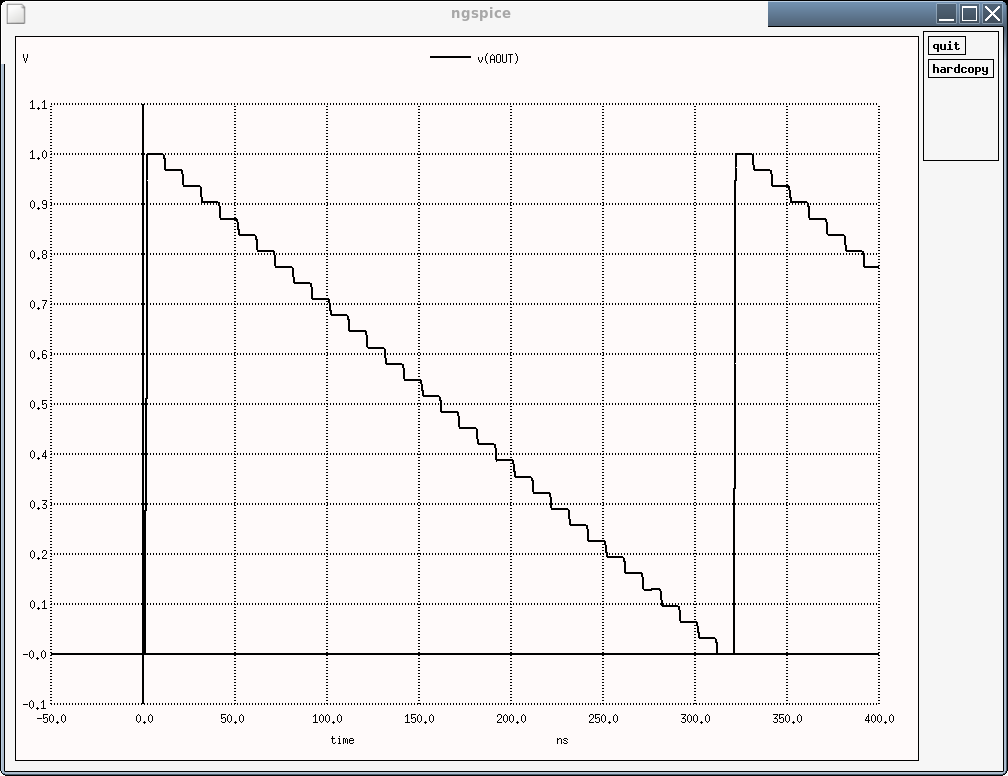Click the -50.0 x-axis tick label
Viewport: 1008px width, 776px height.
click(51, 719)
